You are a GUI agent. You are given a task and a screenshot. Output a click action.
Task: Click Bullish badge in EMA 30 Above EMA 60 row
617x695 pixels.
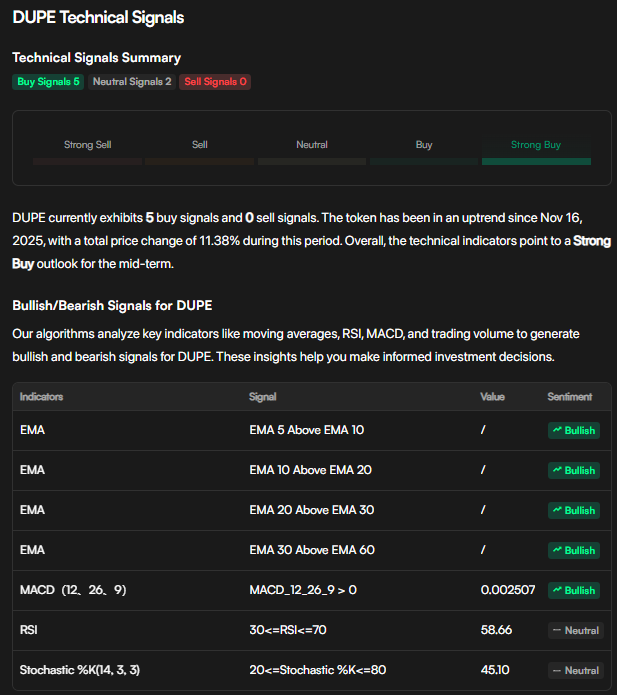click(574, 550)
